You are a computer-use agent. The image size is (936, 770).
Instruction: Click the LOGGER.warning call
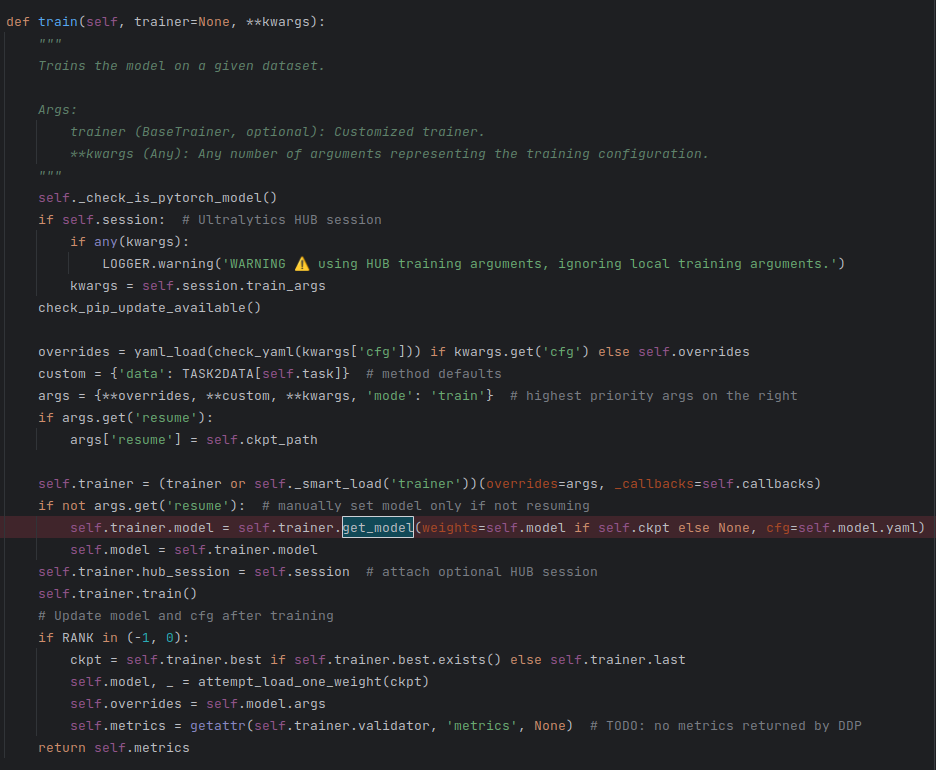[x=158, y=263]
